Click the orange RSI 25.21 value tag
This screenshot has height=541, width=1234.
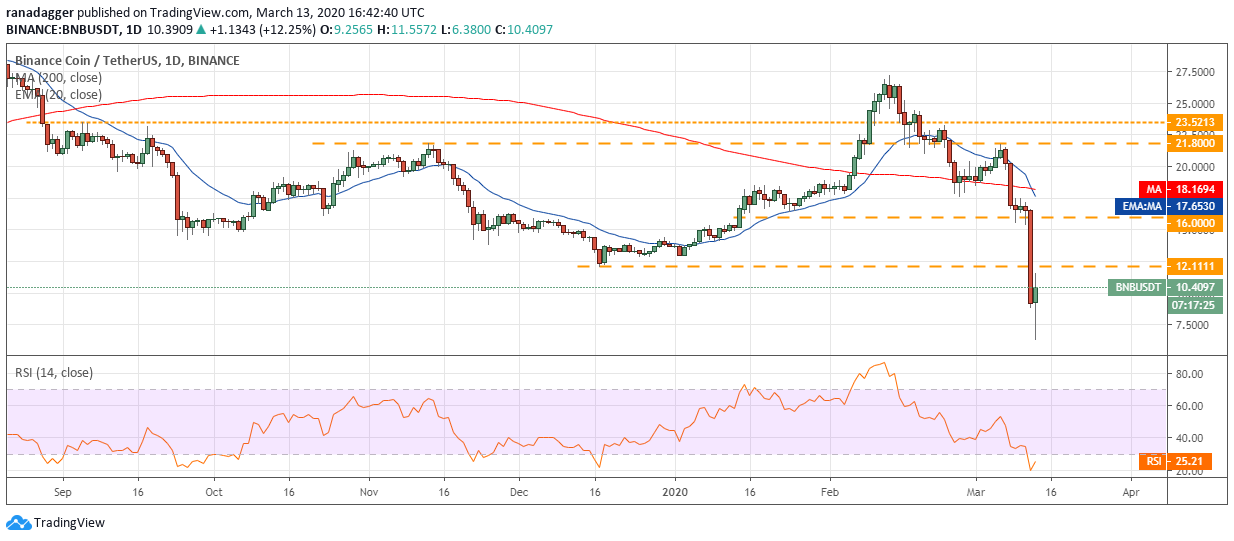(x=1175, y=461)
